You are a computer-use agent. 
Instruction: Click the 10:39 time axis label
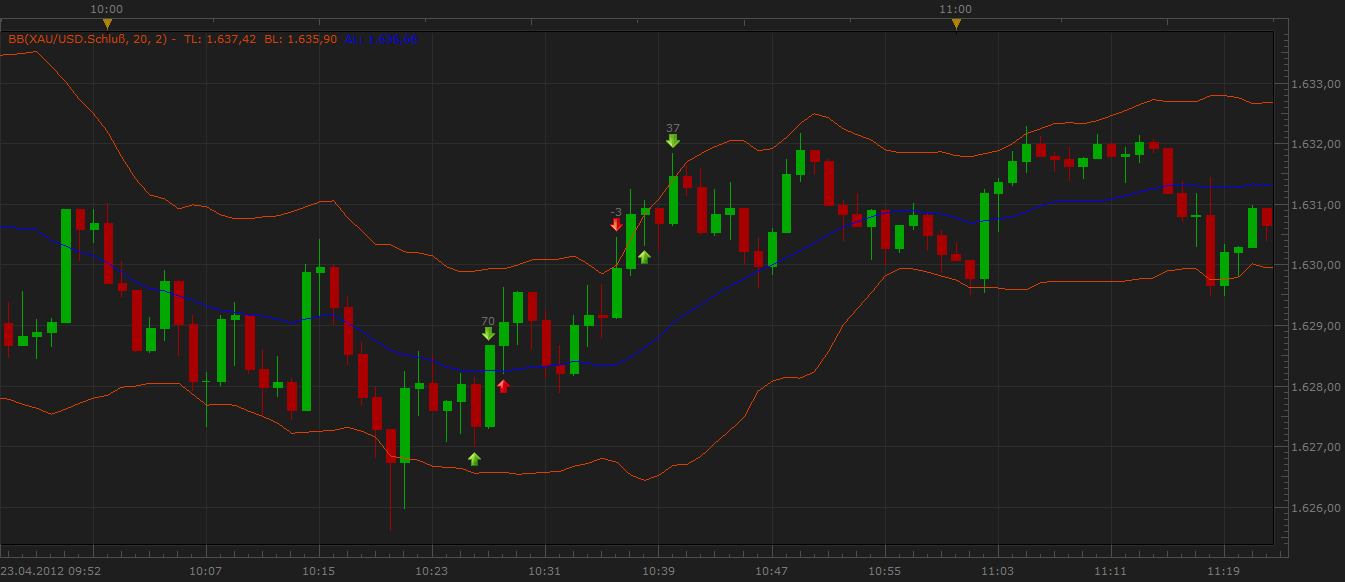[658, 572]
